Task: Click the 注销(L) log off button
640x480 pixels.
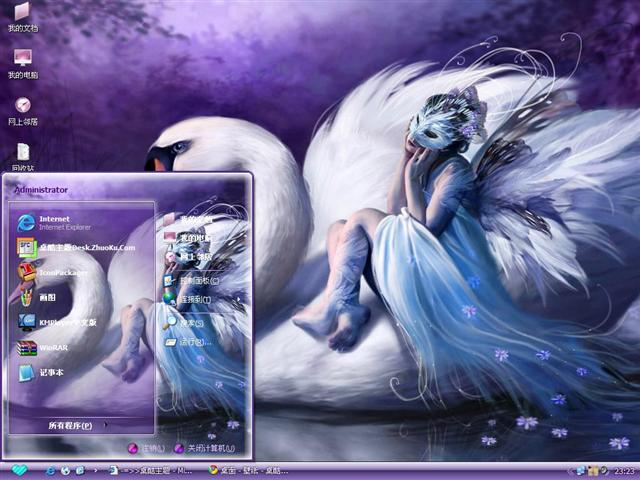Action: pyautogui.click(x=146, y=448)
